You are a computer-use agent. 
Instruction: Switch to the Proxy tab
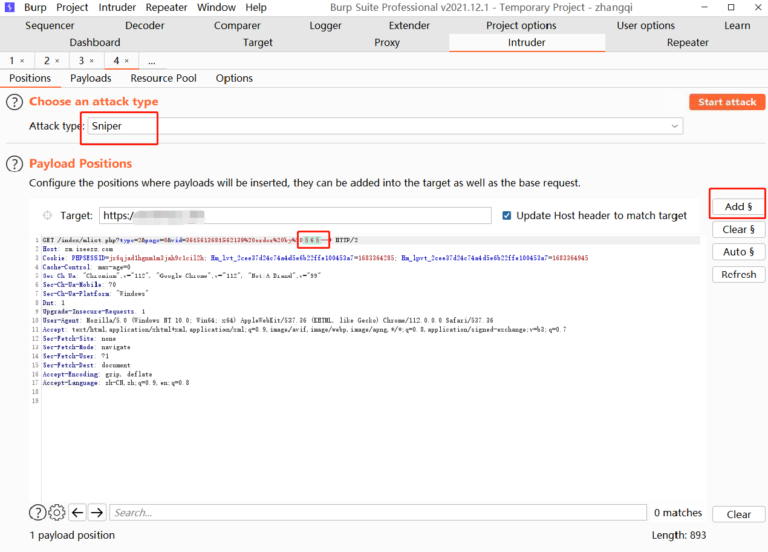(387, 43)
